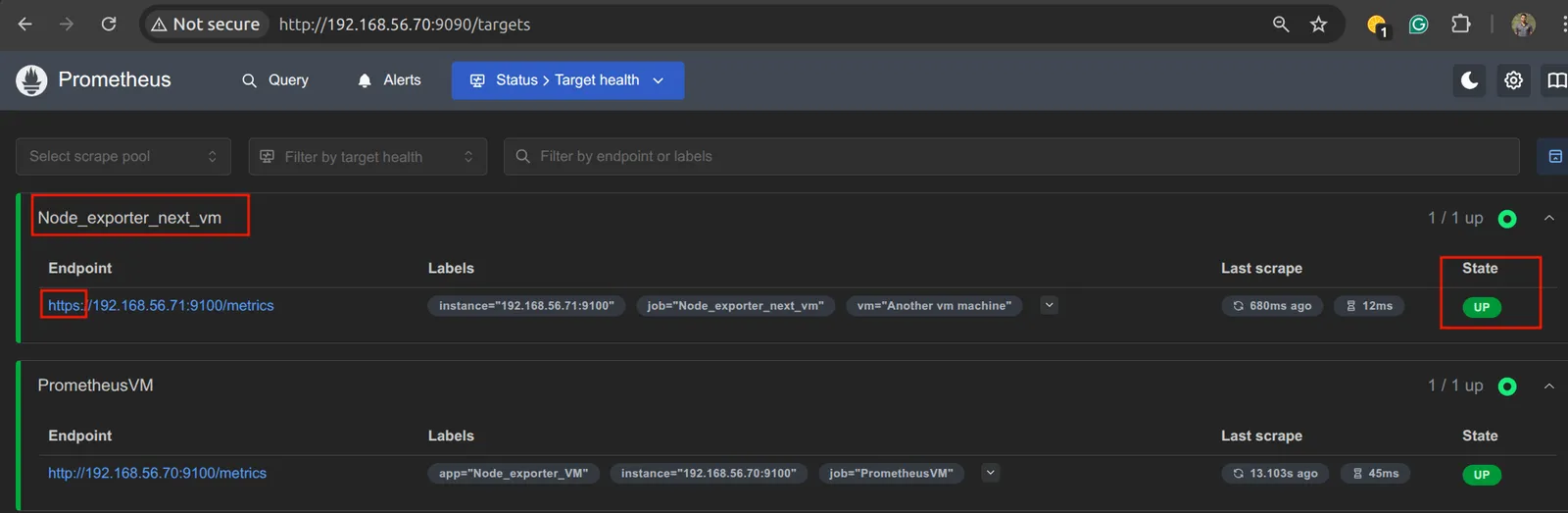Open the 192.168.56.70:9100/metrics endpoint link
The height and width of the screenshot is (513, 1568).
click(x=157, y=474)
